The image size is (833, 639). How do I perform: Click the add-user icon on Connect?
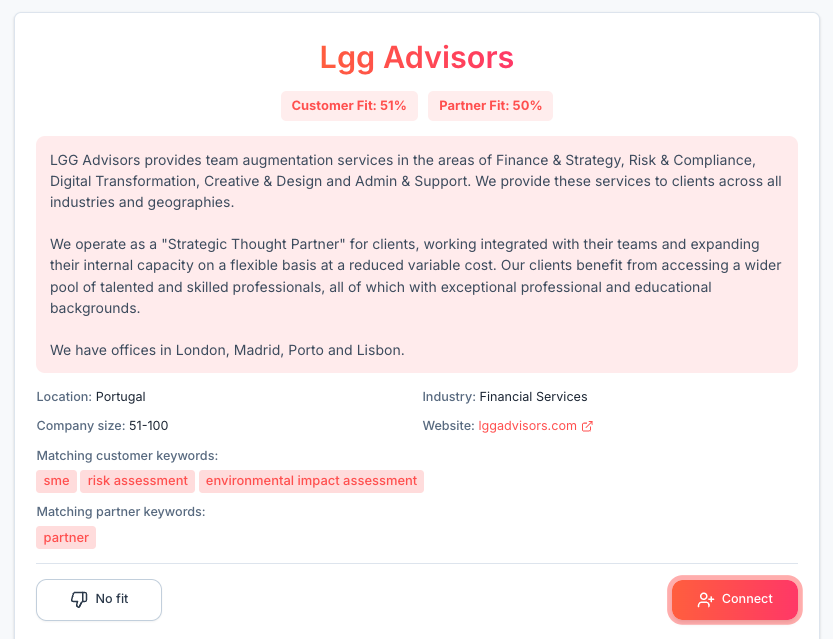coord(705,599)
